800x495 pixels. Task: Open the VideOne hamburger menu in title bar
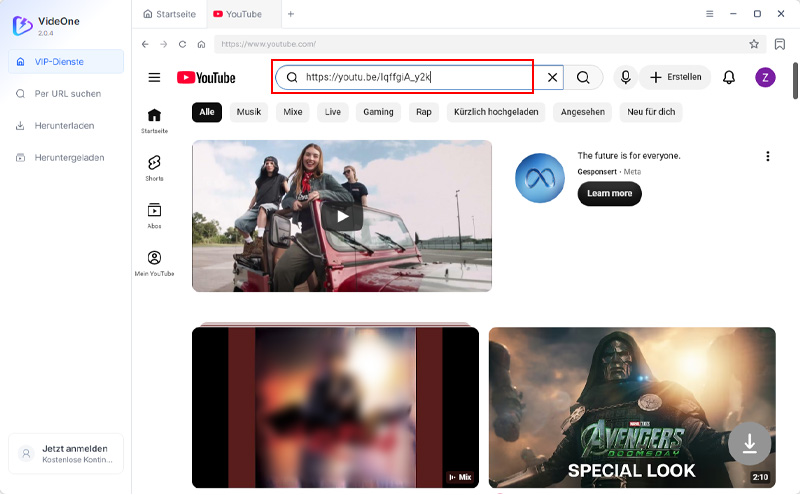click(709, 14)
